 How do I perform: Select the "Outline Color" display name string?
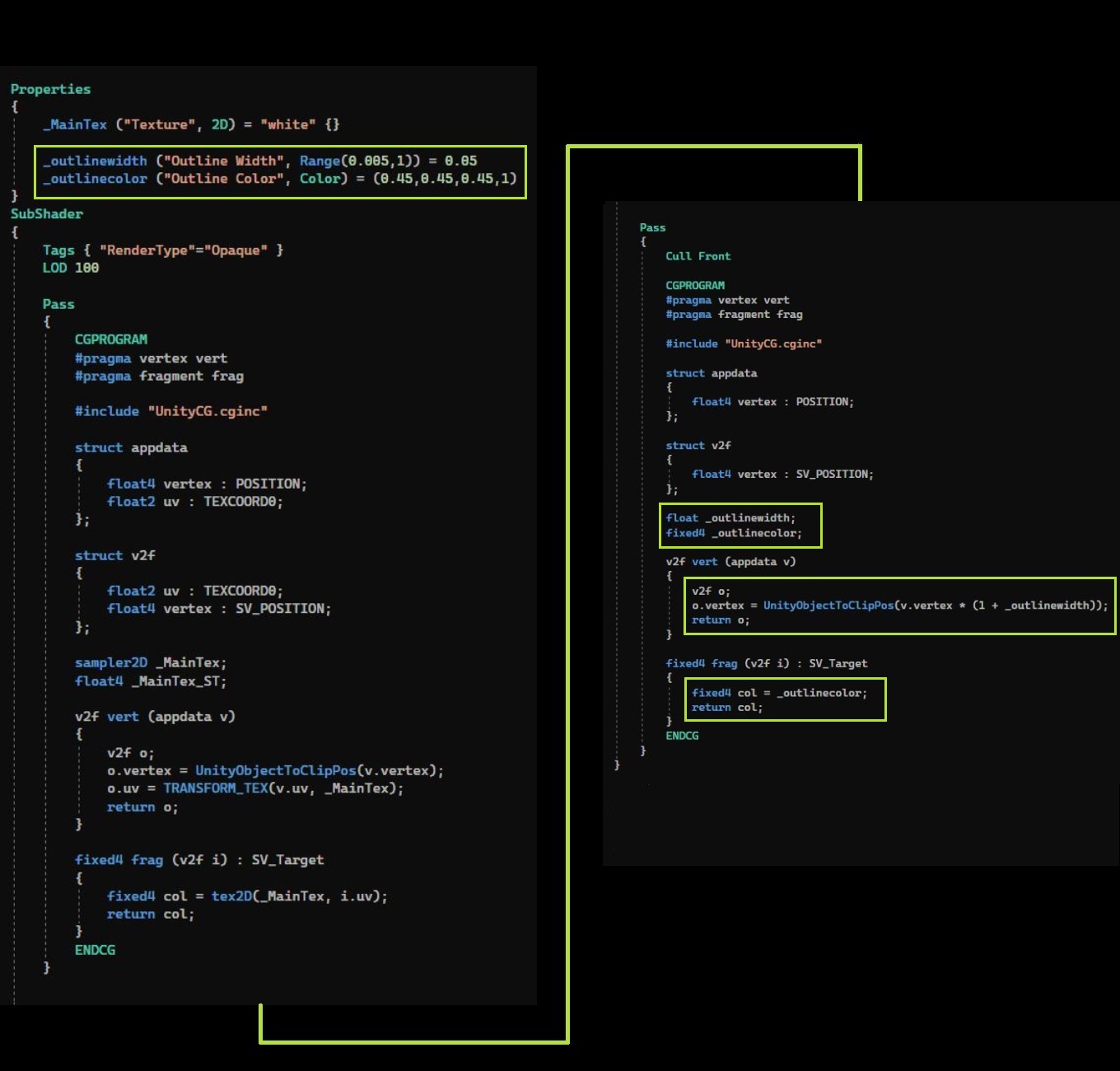point(224,179)
